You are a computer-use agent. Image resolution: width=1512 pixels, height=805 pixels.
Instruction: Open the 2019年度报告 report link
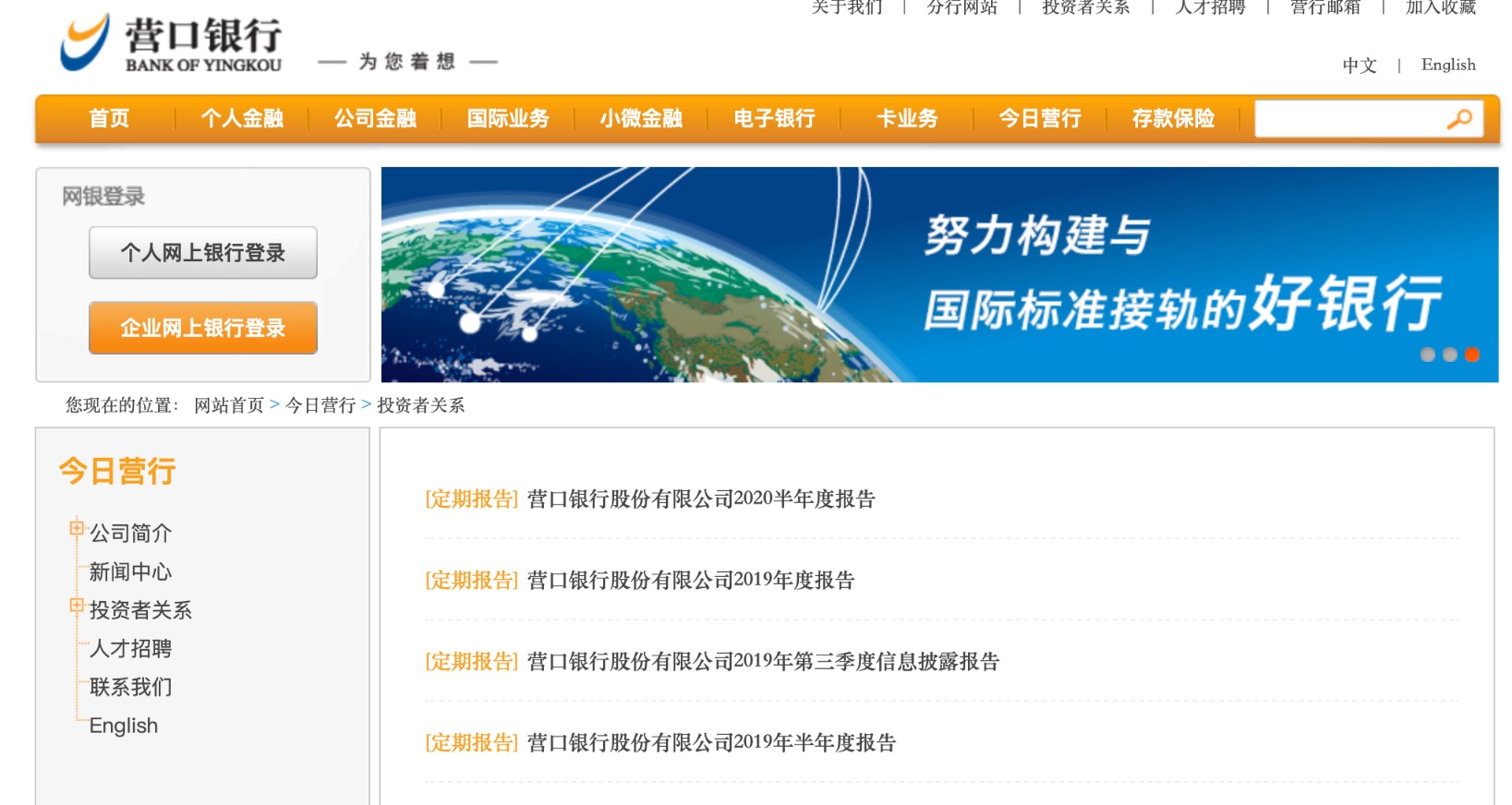pyautogui.click(x=691, y=581)
